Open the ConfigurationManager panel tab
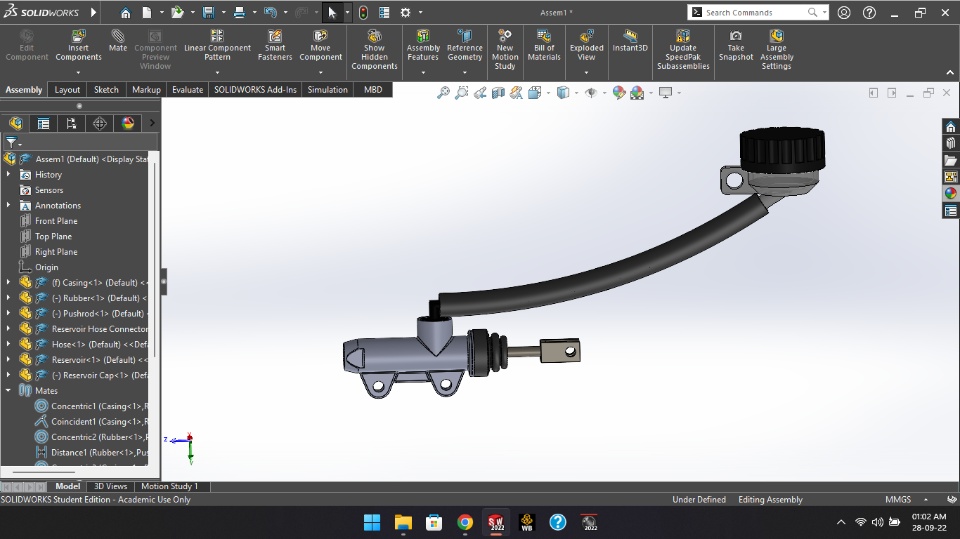 point(71,124)
